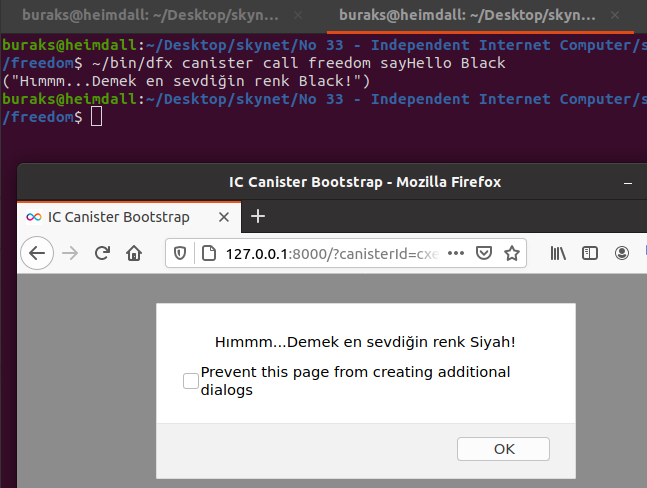
Task: Open tracking protection shield icon
Action: (x=179, y=253)
